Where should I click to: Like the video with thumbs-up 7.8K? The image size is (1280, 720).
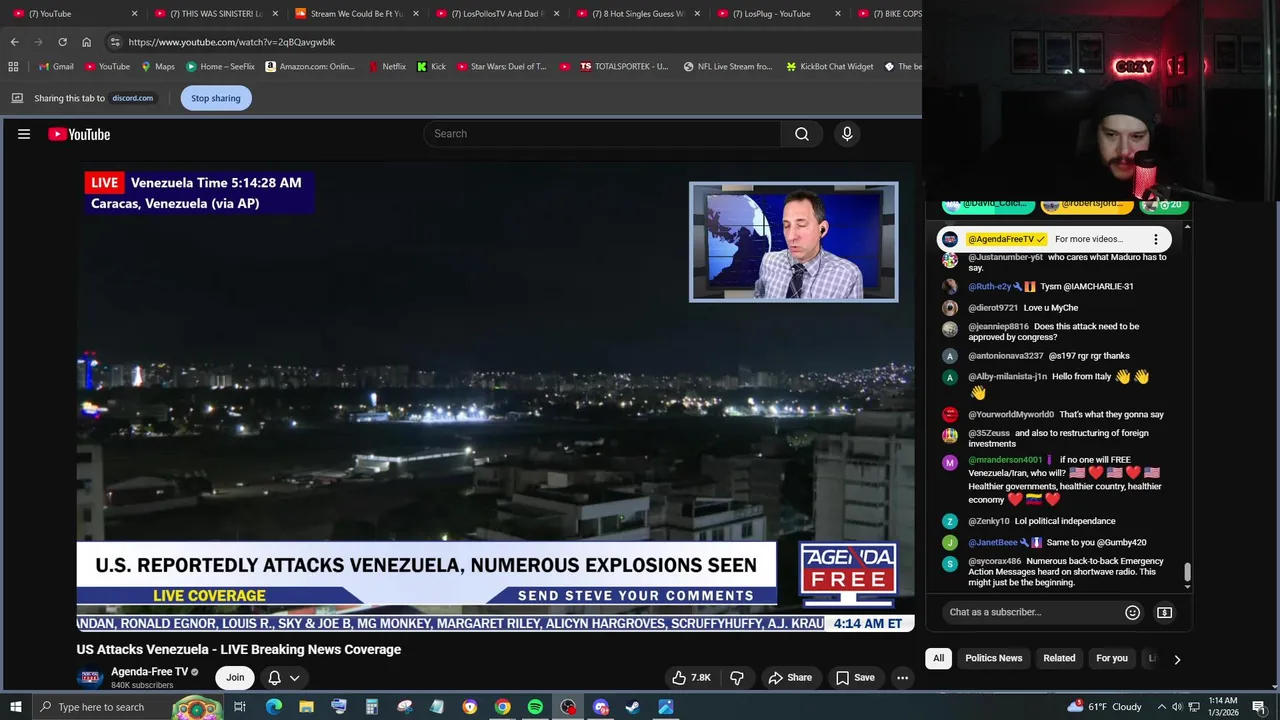click(x=691, y=678)
